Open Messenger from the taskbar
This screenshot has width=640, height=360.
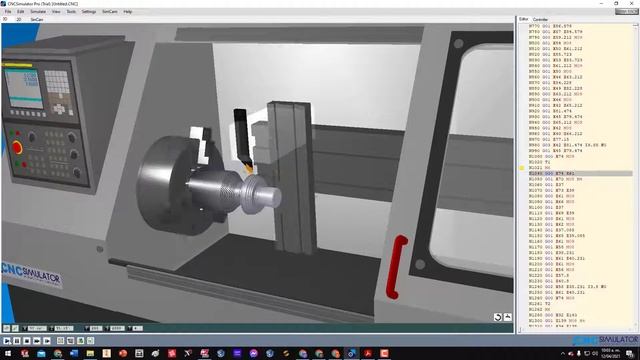[253, 353]
